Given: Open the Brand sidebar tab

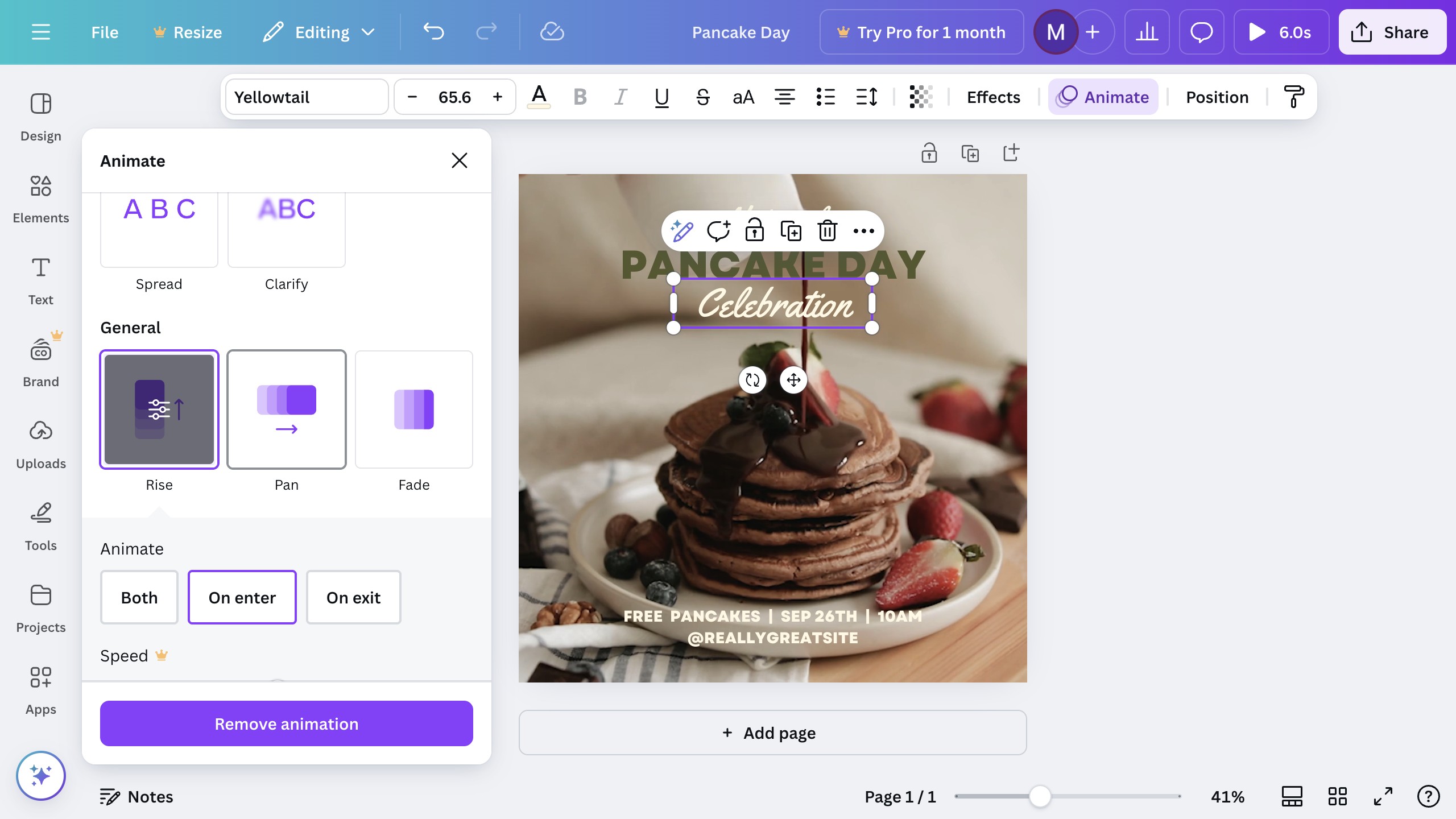Looking at the screenshot, I should pyautogui.click(x=41, y=363).
